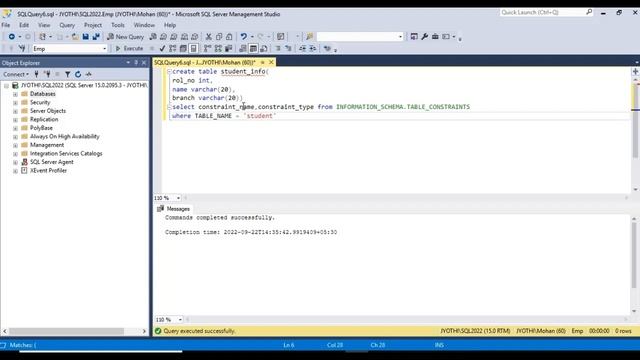The height and width of the screenshot is (360, 640).
Task: Click the Refresh icon in Object Explorer
Action: tap(78, 74)
